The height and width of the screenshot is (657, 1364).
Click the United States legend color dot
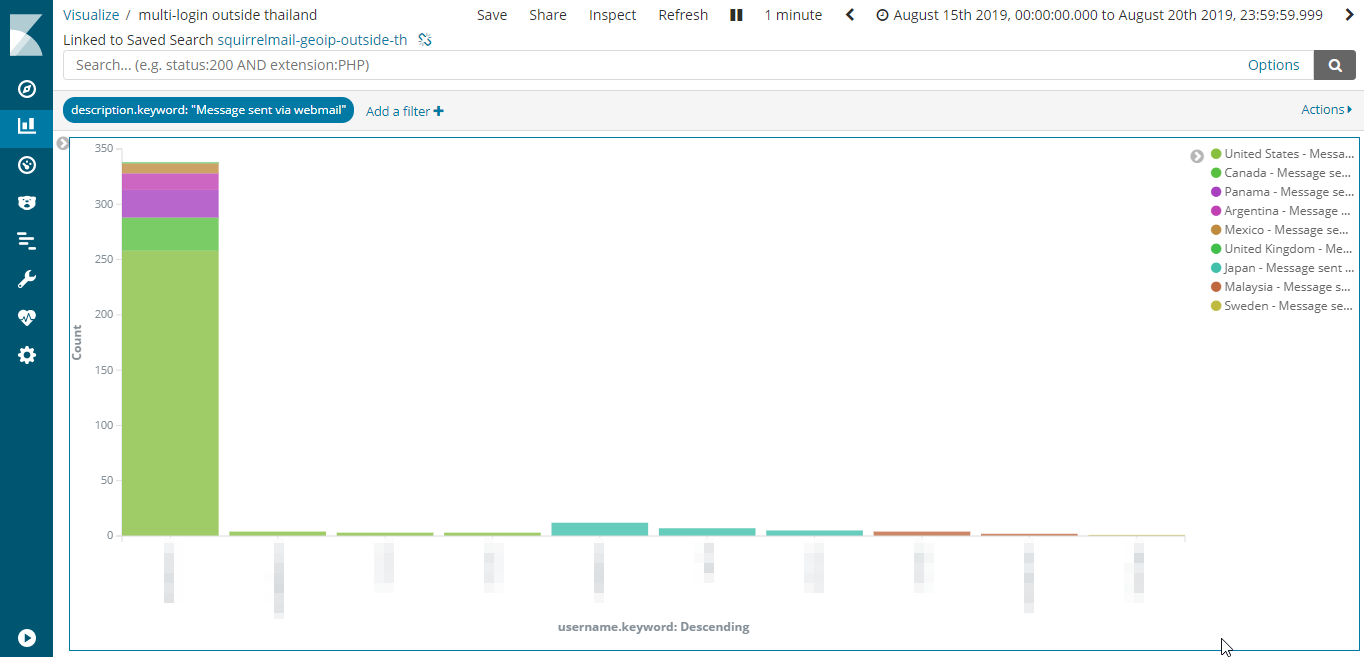tap(1216, 154)
